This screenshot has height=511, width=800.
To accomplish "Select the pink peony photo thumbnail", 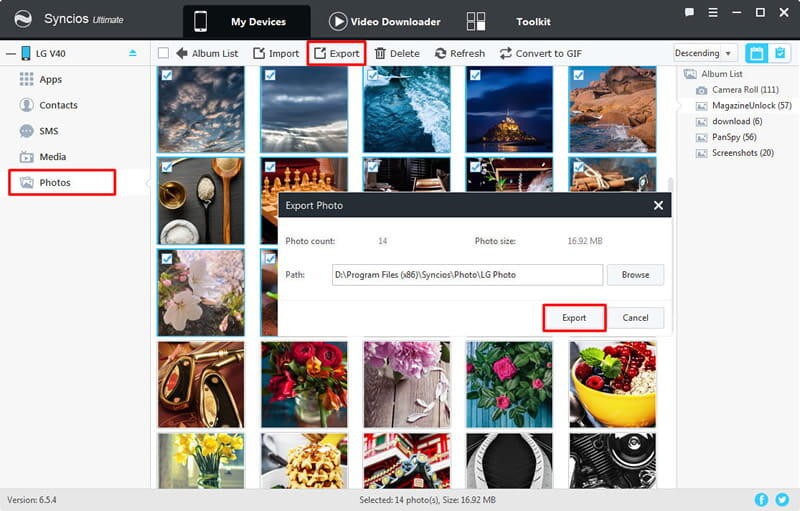I will coord(407,385).
